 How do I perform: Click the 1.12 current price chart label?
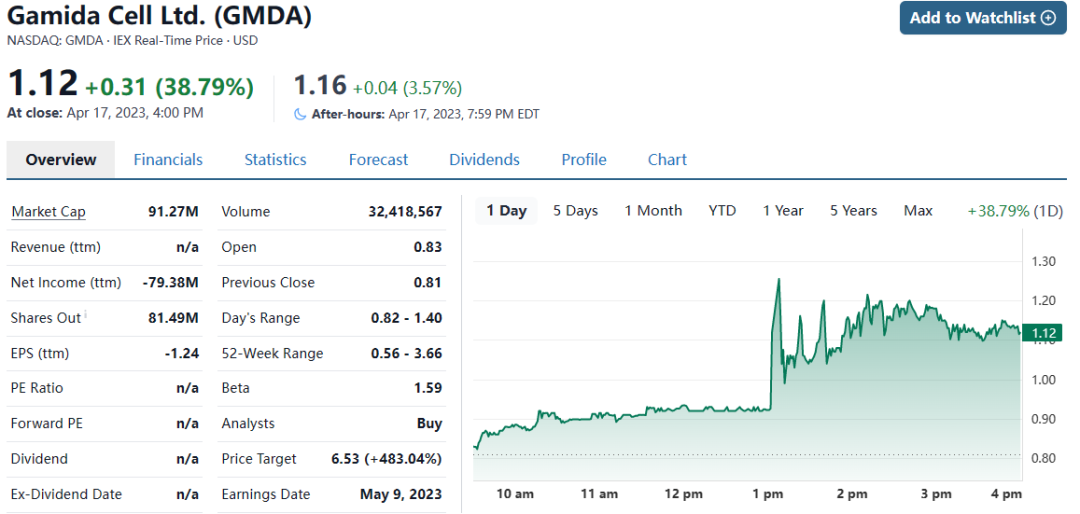coord(1041,333)
